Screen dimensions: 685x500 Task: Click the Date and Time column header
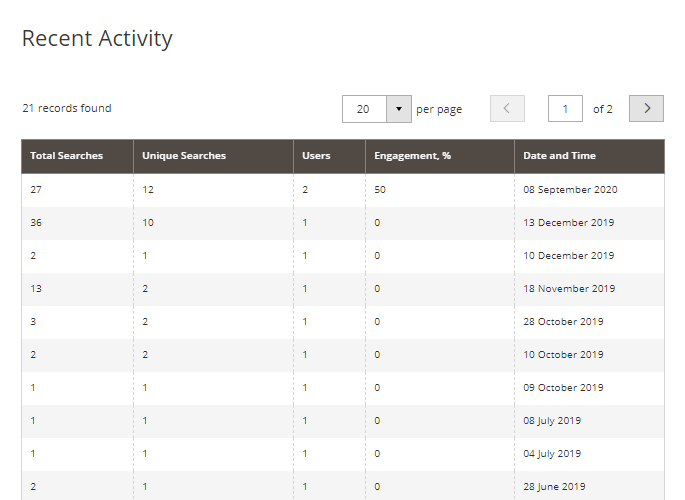[560, 156]
